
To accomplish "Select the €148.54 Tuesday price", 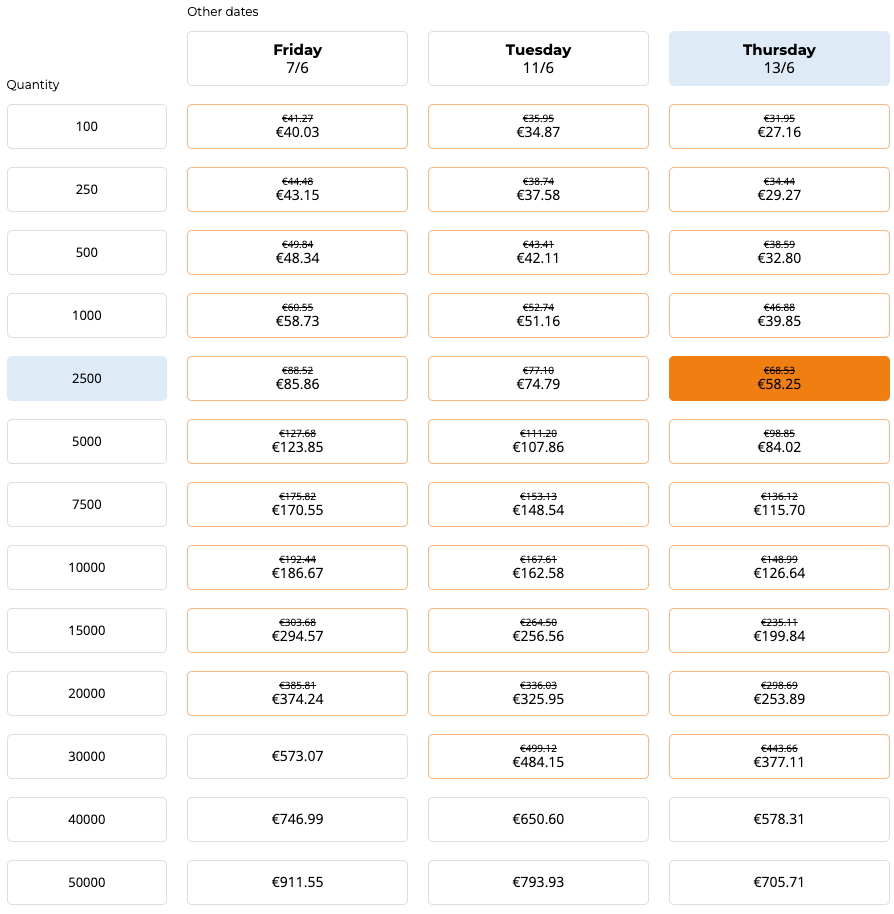I will click(x=538, y=504).
